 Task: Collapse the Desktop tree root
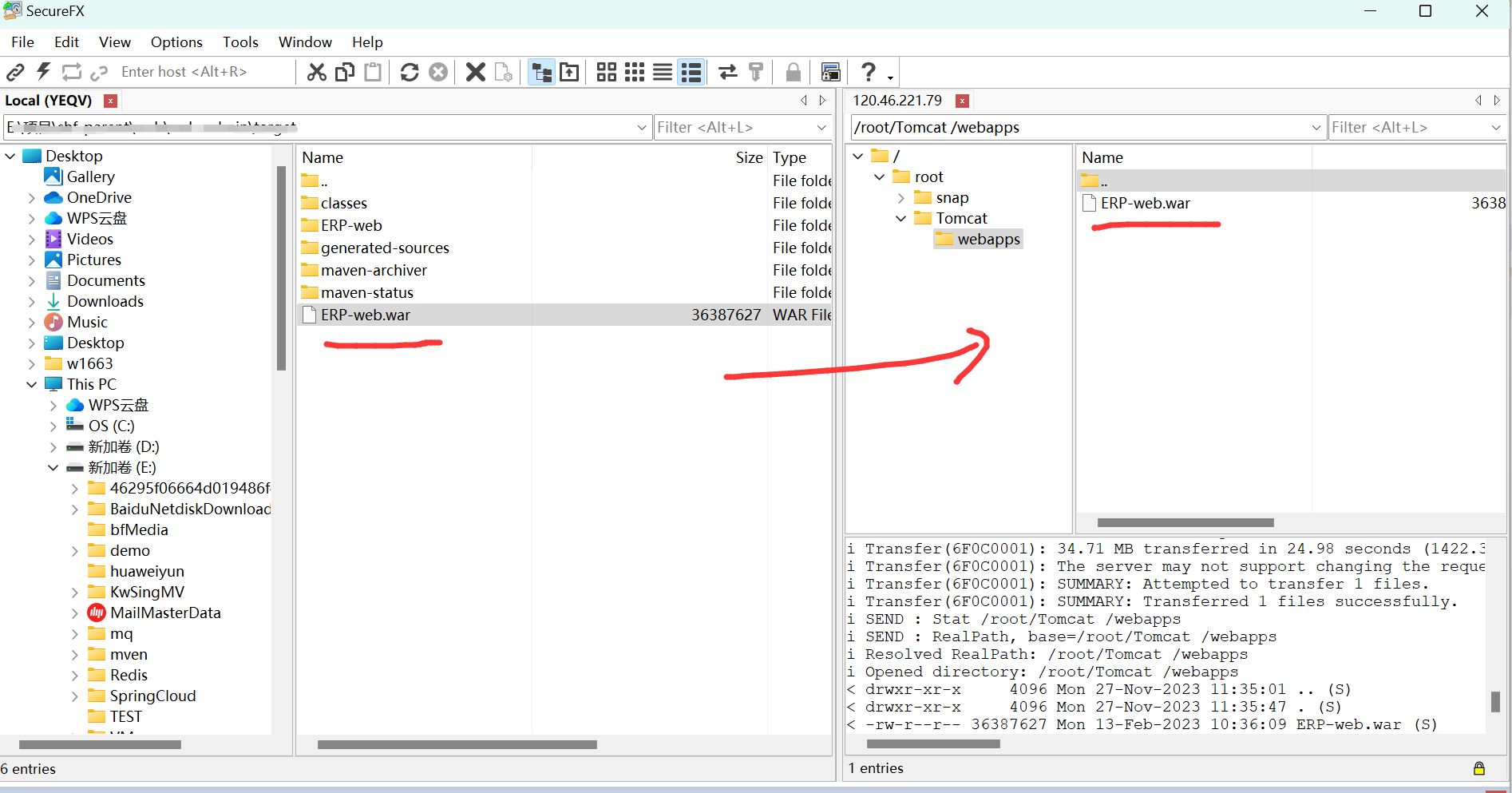click(x=10, y=156)
